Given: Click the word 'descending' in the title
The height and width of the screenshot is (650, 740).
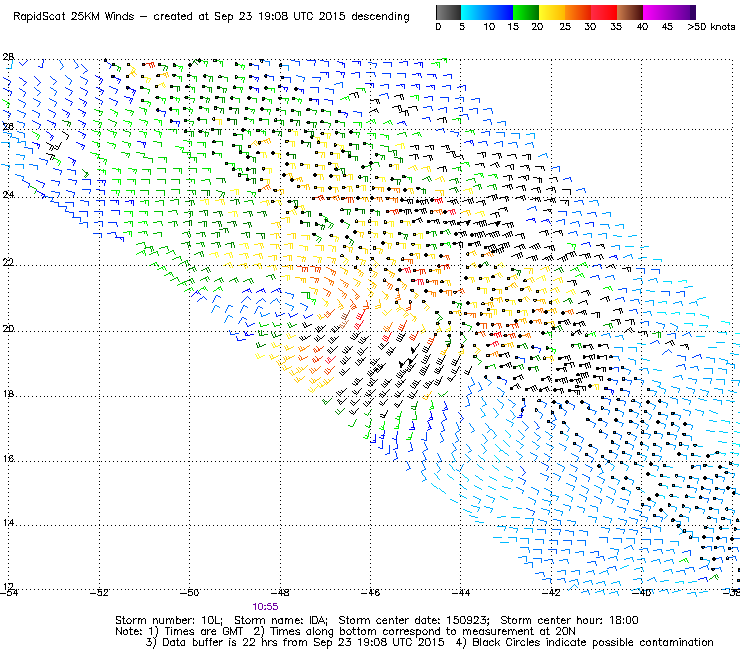Looking at the screenshot, I should (x=380, y=17).
